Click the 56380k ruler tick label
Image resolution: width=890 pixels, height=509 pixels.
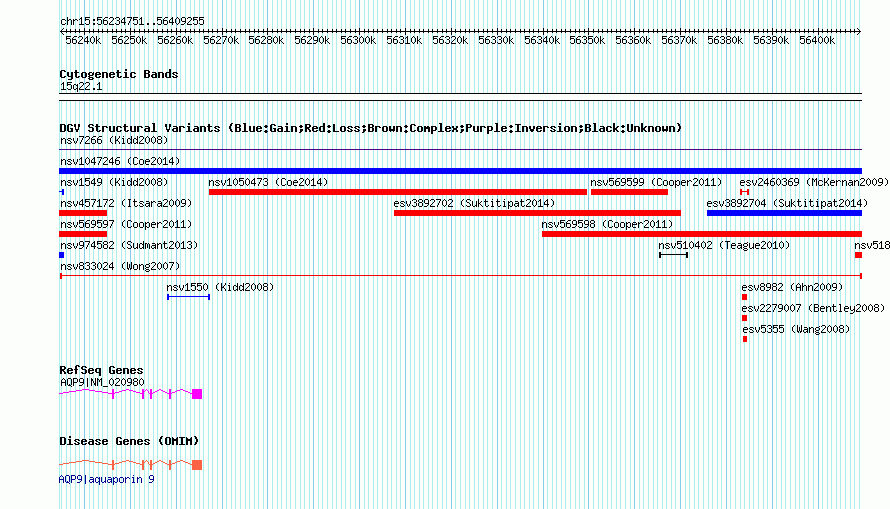point(725,40)
